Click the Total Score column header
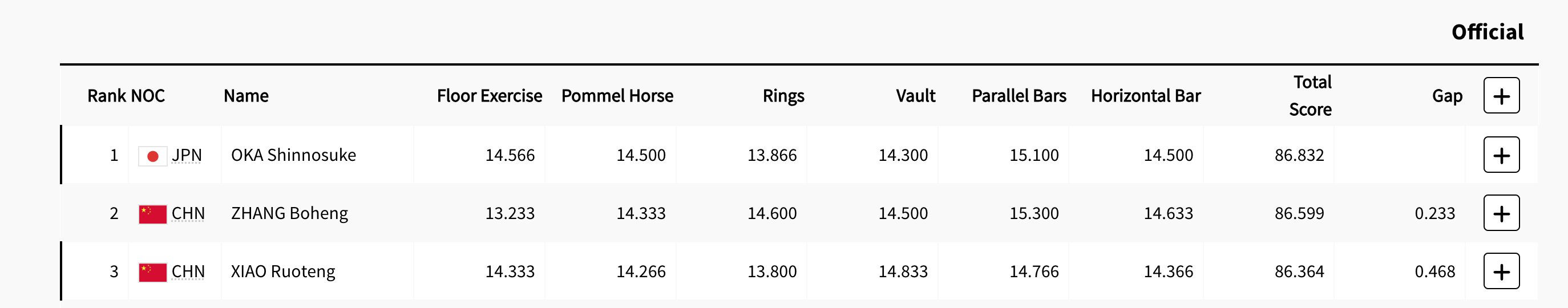The height and width of the screenshot is (308, 1568). tap(1311, 96)
